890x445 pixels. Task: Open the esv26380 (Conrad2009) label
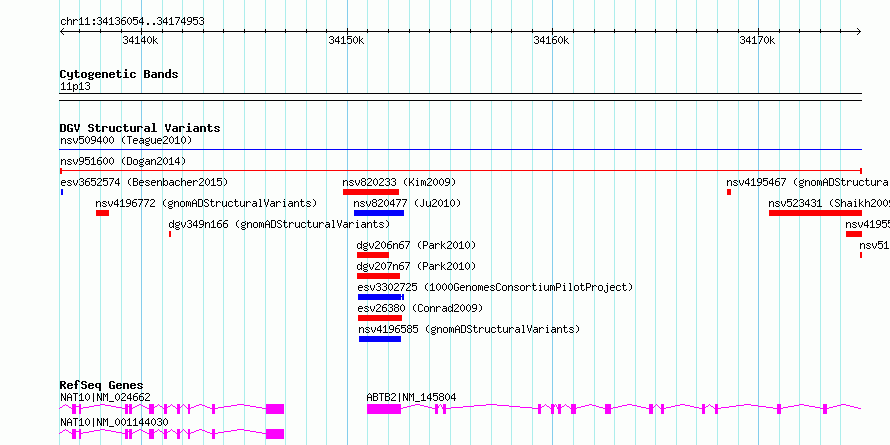[x=420, y=309]
